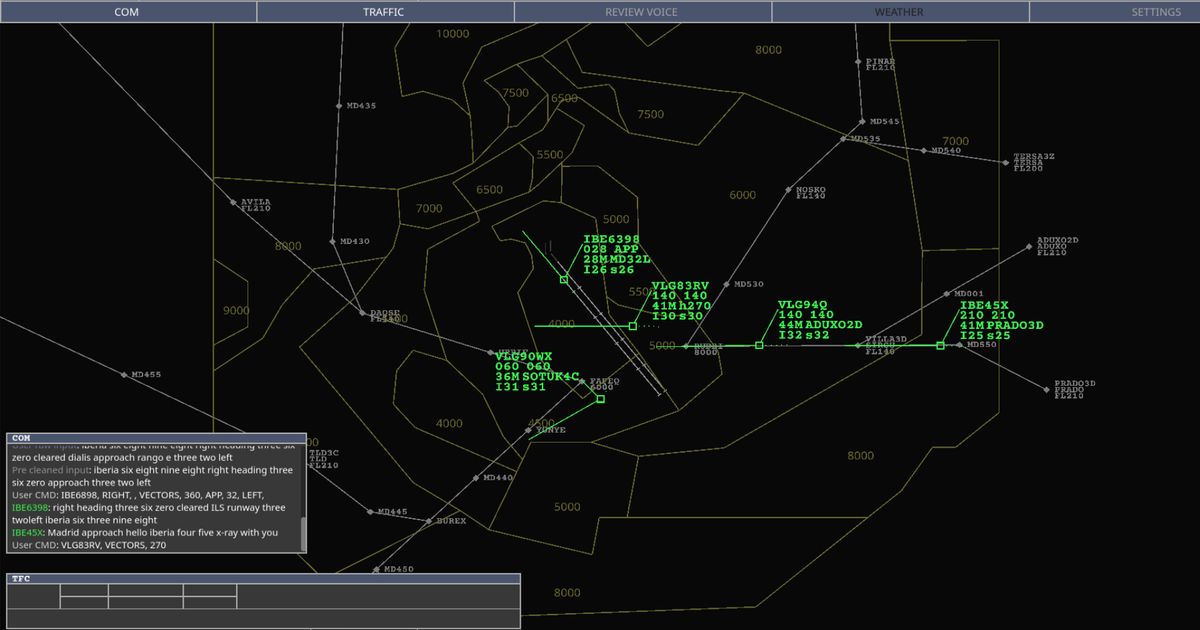Click the ADUXO waypoint diamond
Image resolution: width=1200 pixels, height=630 pixels.
point(1029,246)
